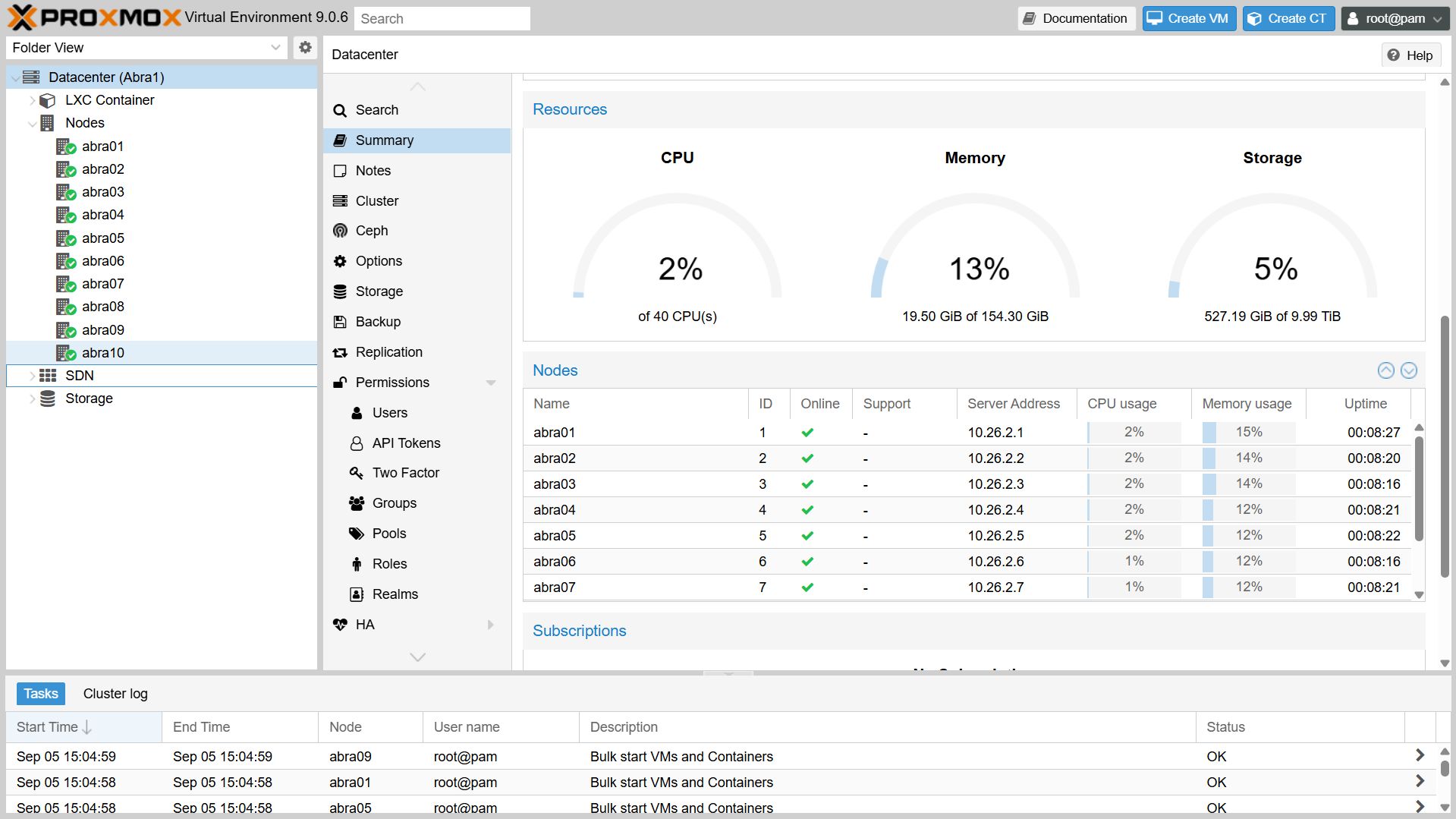Click the Nodes panel down arrow toggle
The height and width of the screenshot is (819, 1456).
click(x=1408, y=370)
